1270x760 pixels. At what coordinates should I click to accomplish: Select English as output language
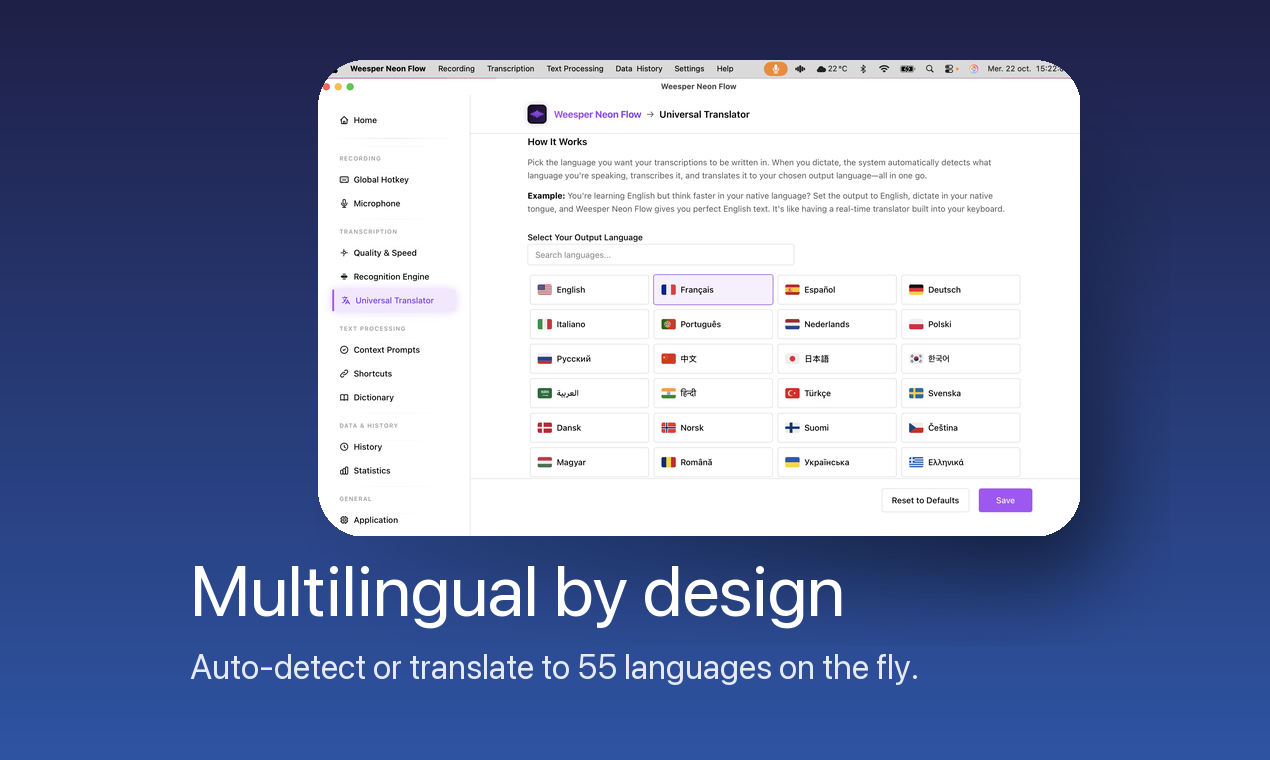[589, 290]
